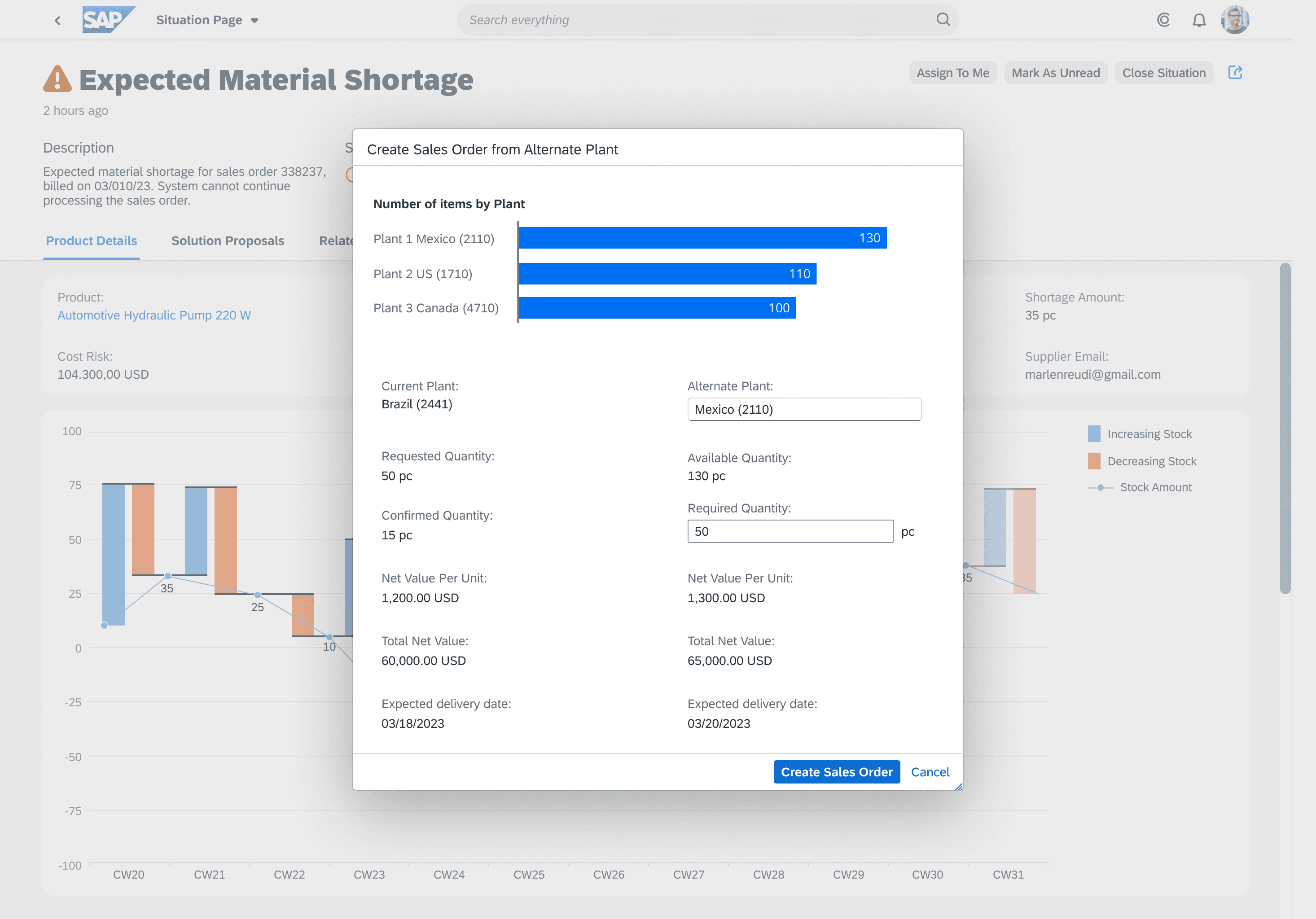Click the search magnifier icon
1316x919 pixels.
[x=943, y=20]
